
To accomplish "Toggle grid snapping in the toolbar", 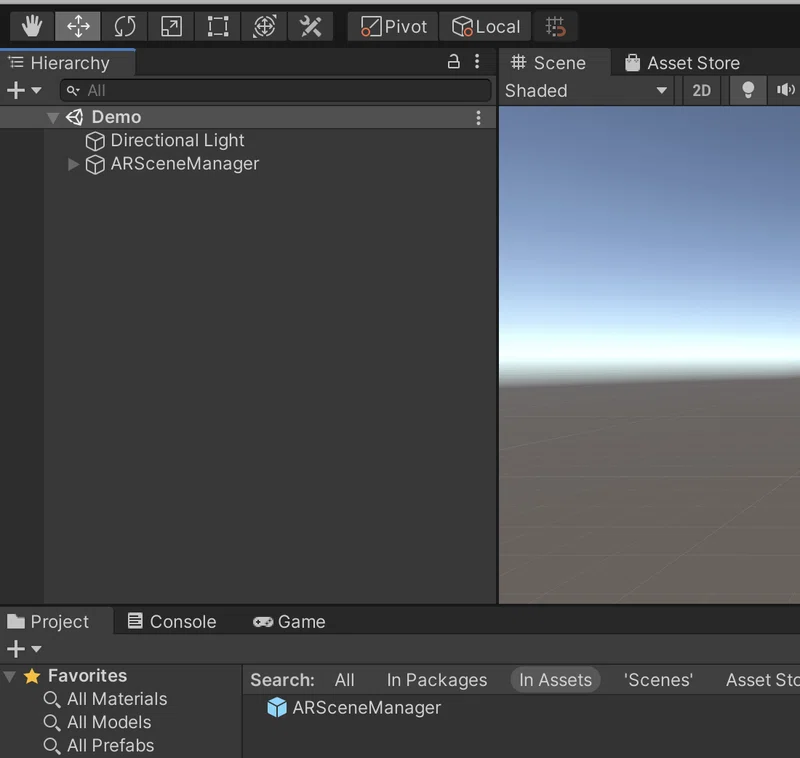I will point(555,26).
